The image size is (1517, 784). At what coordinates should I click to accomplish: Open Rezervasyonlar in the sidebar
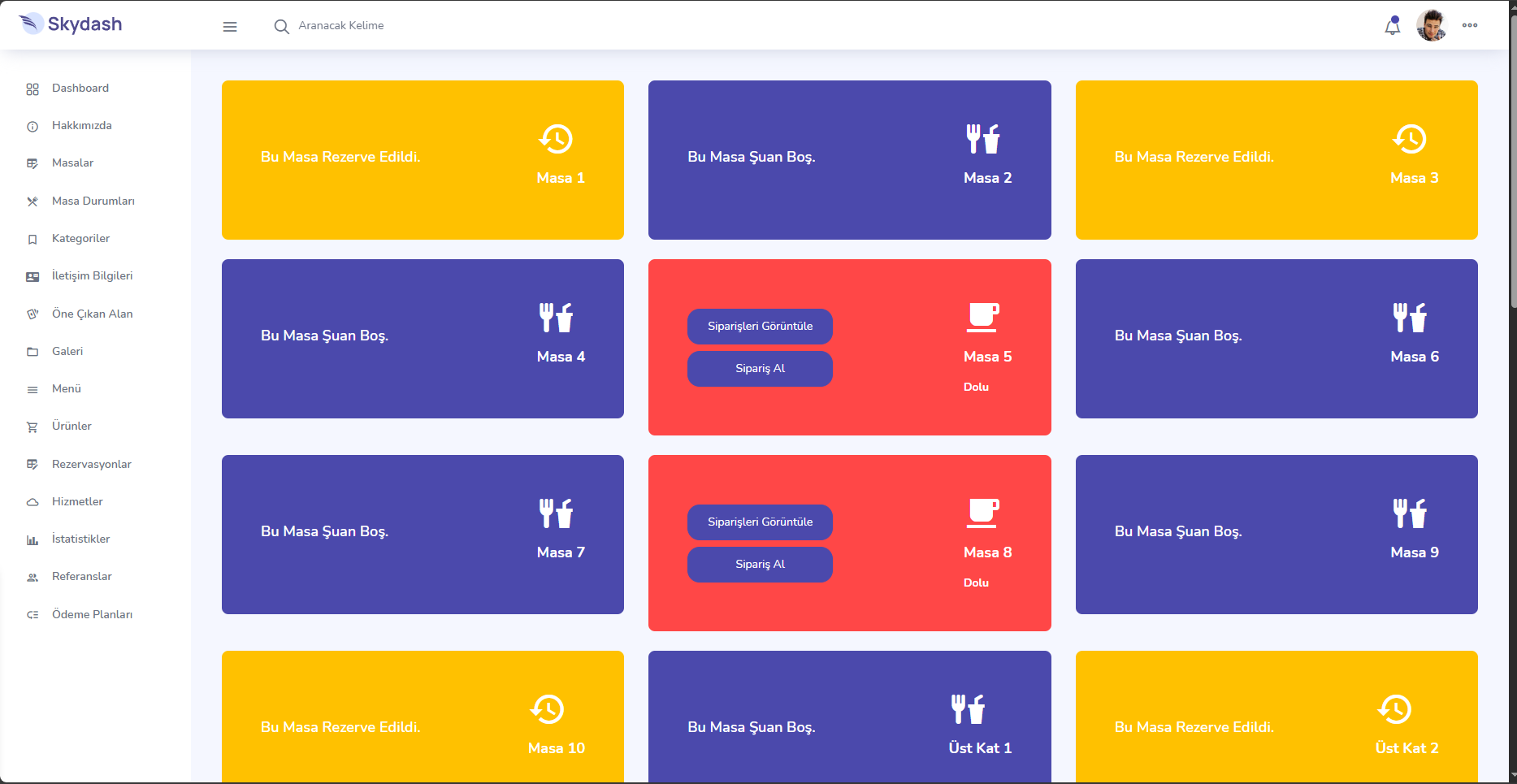point(91,465)
